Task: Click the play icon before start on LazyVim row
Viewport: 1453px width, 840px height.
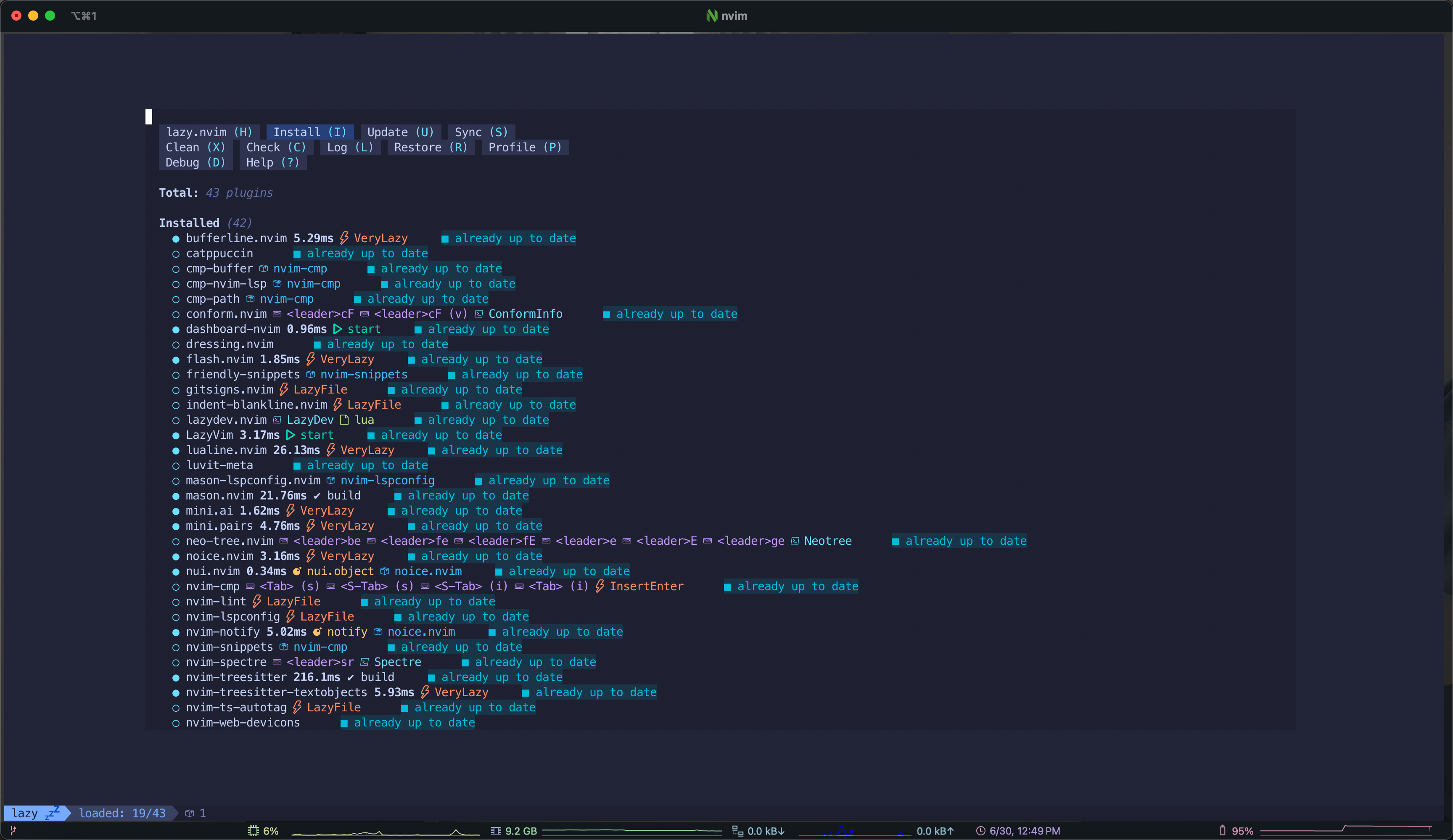Action: click(291, 435)
